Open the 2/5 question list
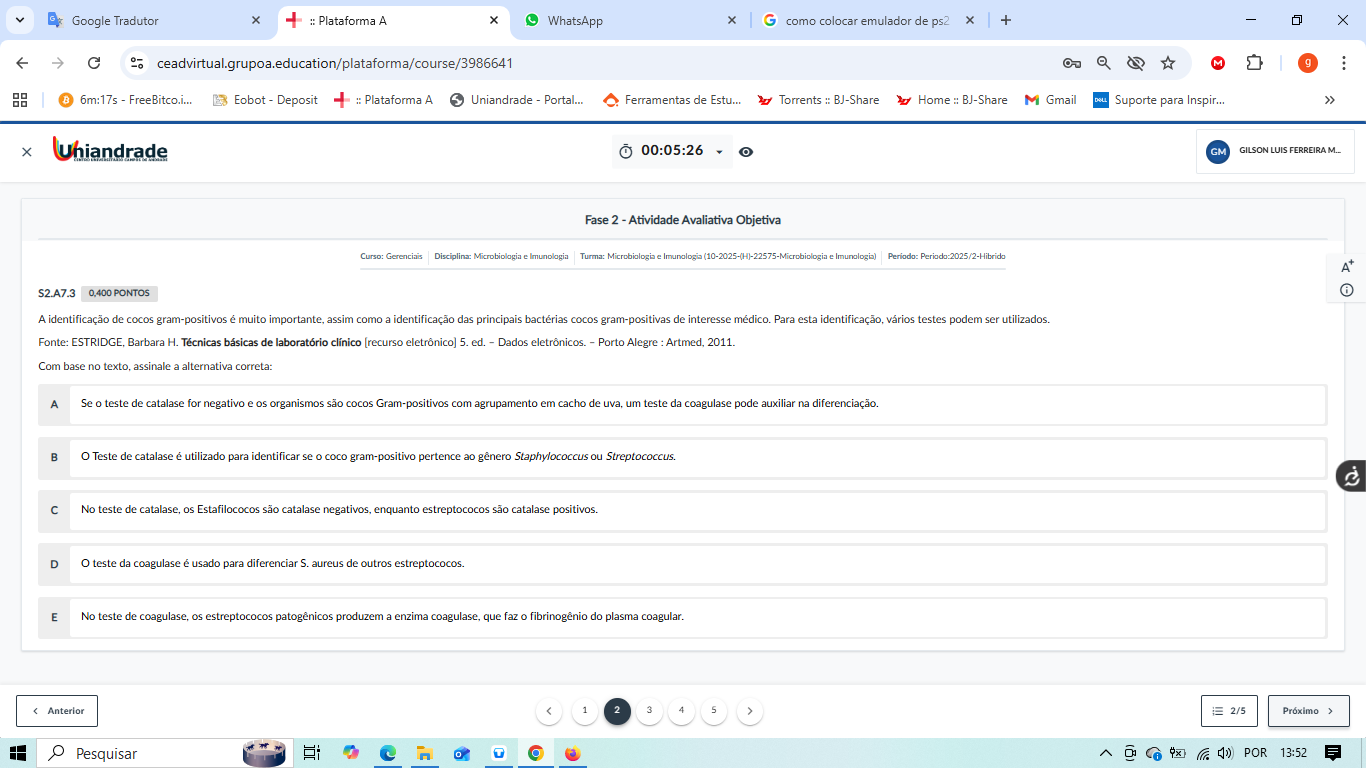Viewport: 1366px width, 768px height. pyautogui.click(x=1229, y=711)
